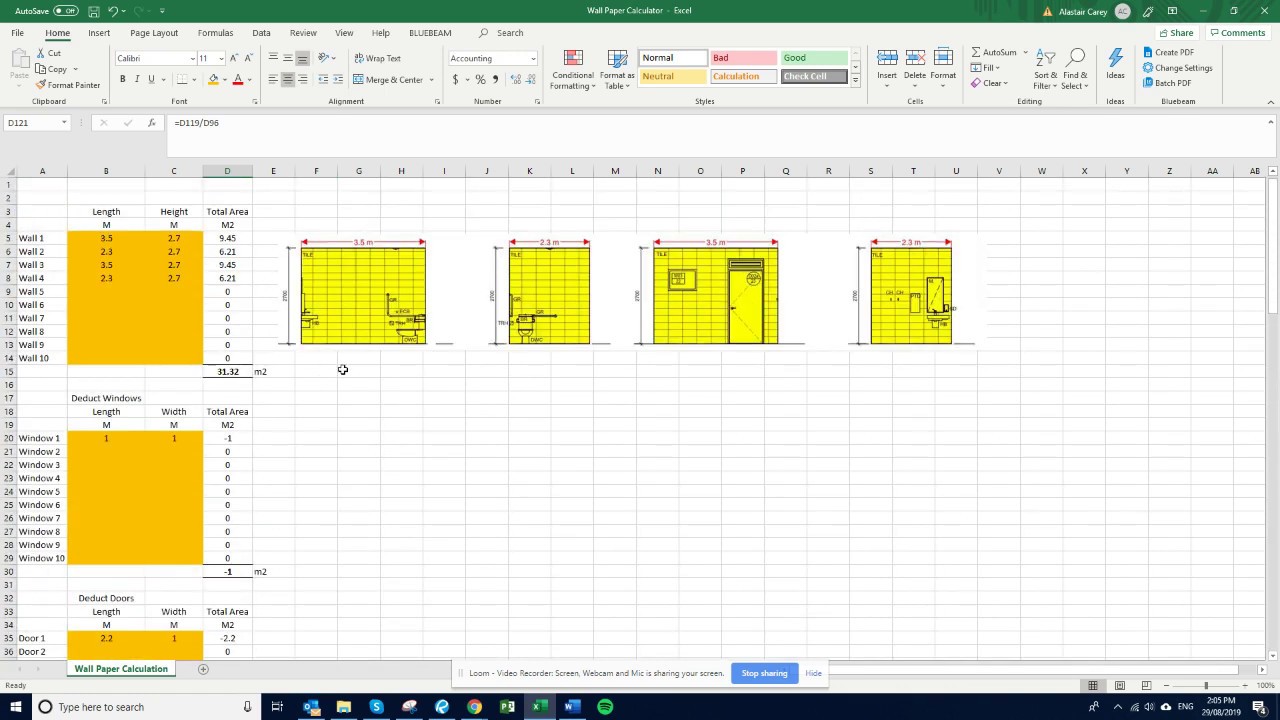Click the AutoSum button
The image size is (1280, 720).
tap(993, 52)
